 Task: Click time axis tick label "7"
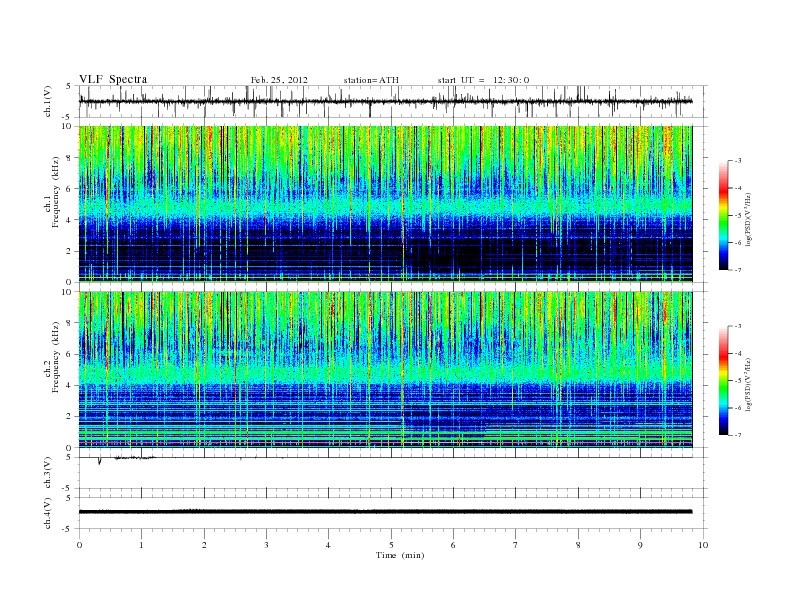point(516,545)
